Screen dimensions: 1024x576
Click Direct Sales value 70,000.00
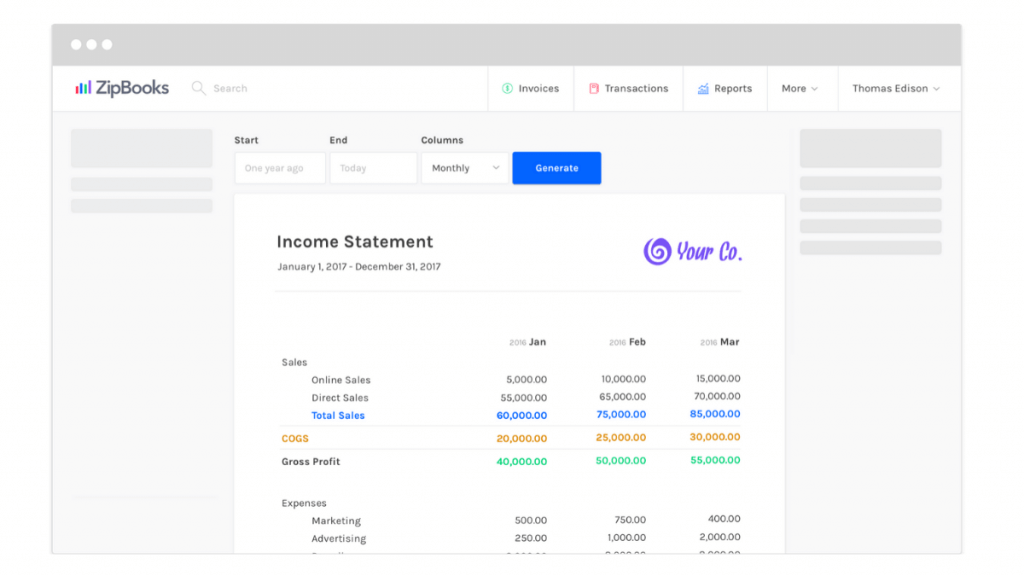coord(717,396)
